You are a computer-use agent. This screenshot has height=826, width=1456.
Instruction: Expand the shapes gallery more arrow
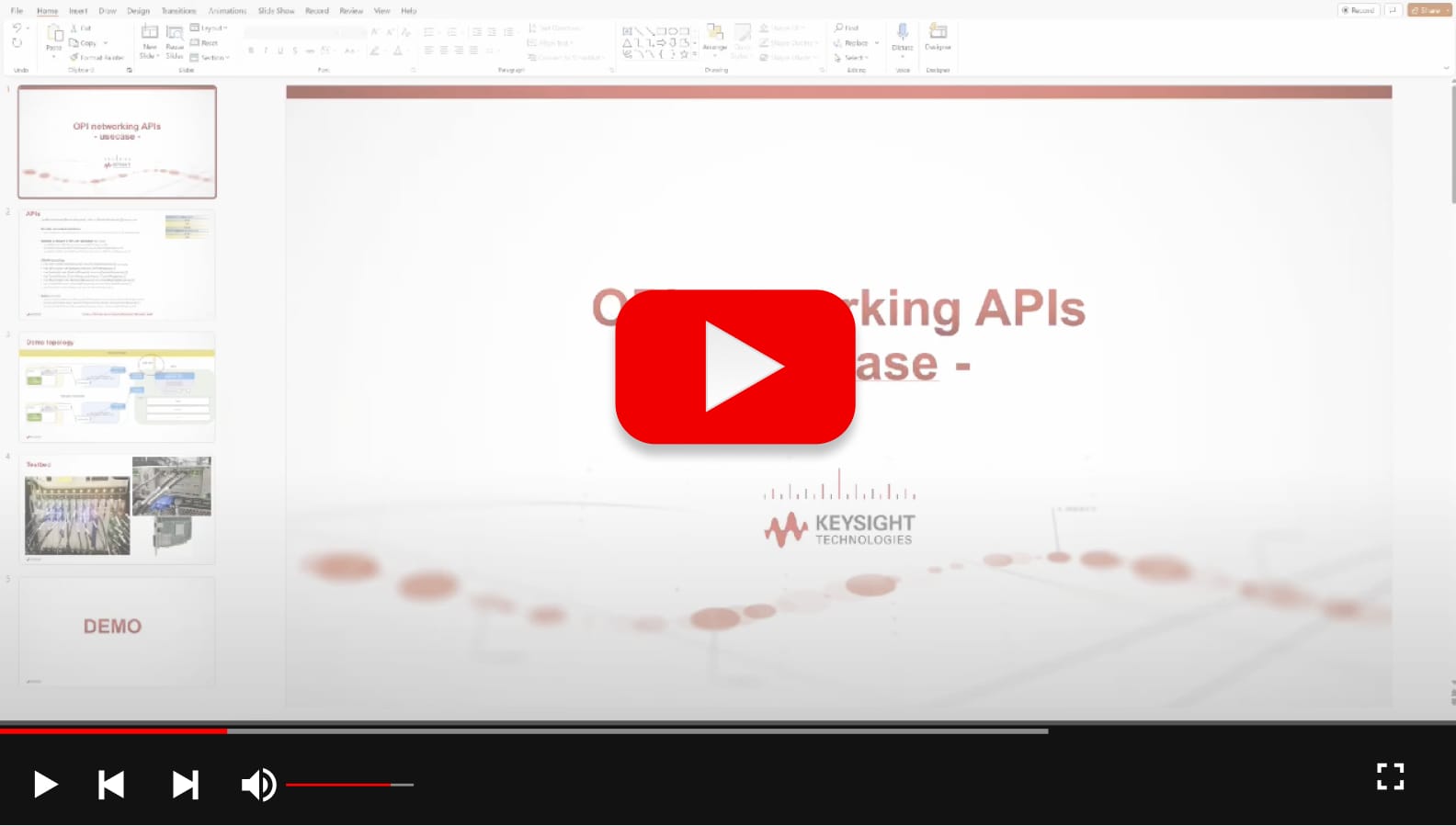[x=696, y=55]
